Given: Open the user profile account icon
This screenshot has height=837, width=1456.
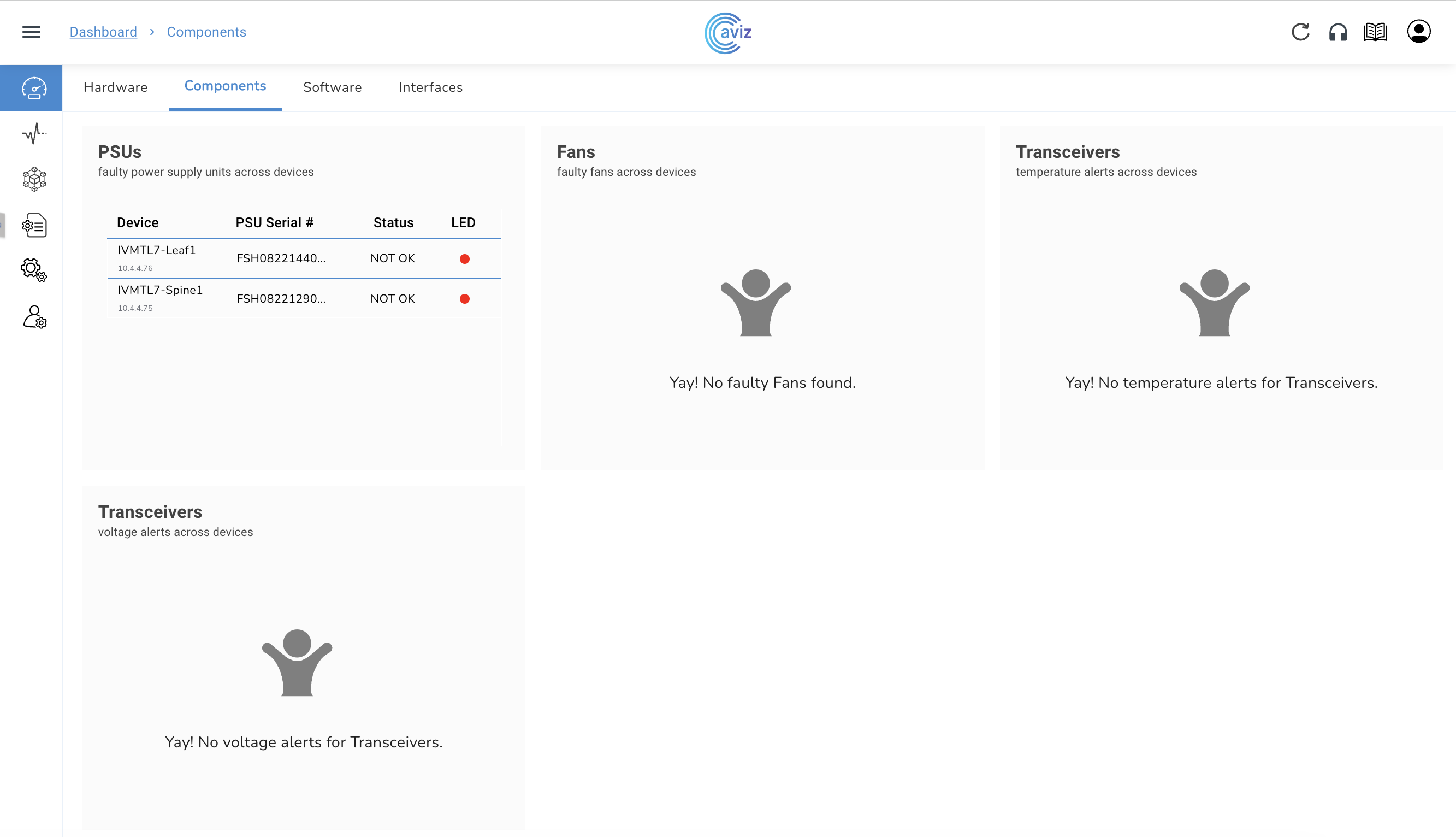Looking at the screenshot, I should pos(1418,32).
